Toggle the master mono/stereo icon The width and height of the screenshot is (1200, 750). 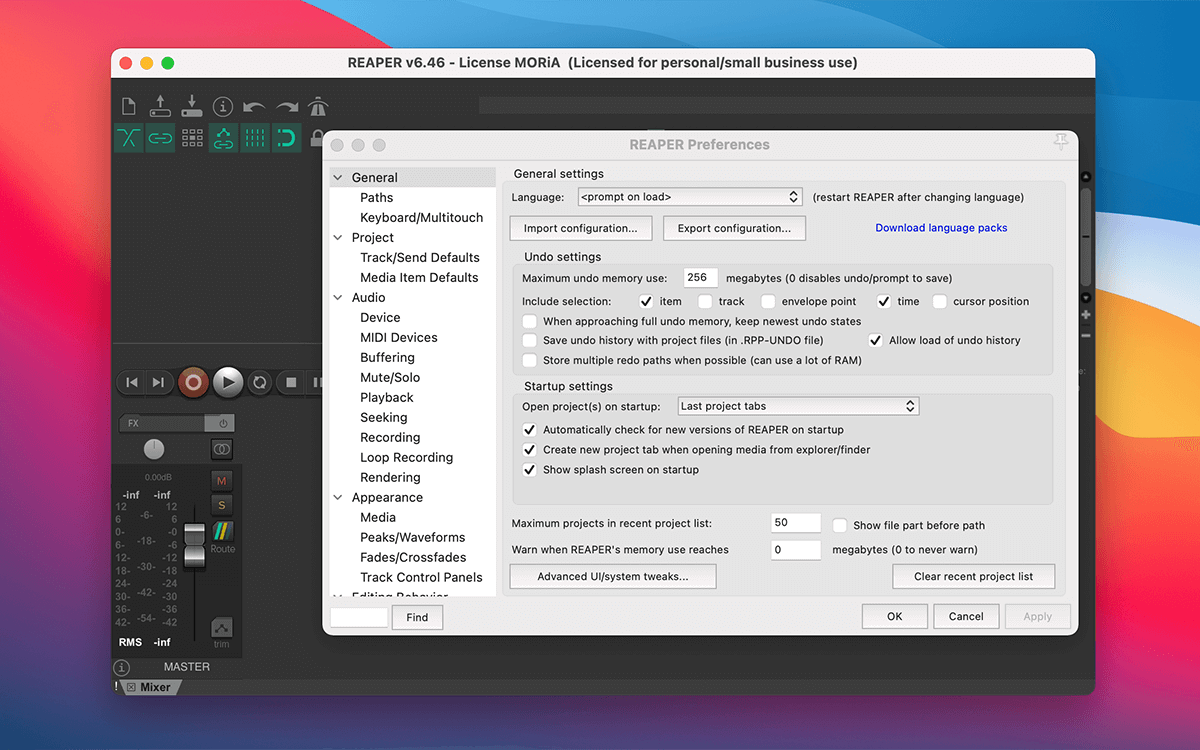pos(222,450)
